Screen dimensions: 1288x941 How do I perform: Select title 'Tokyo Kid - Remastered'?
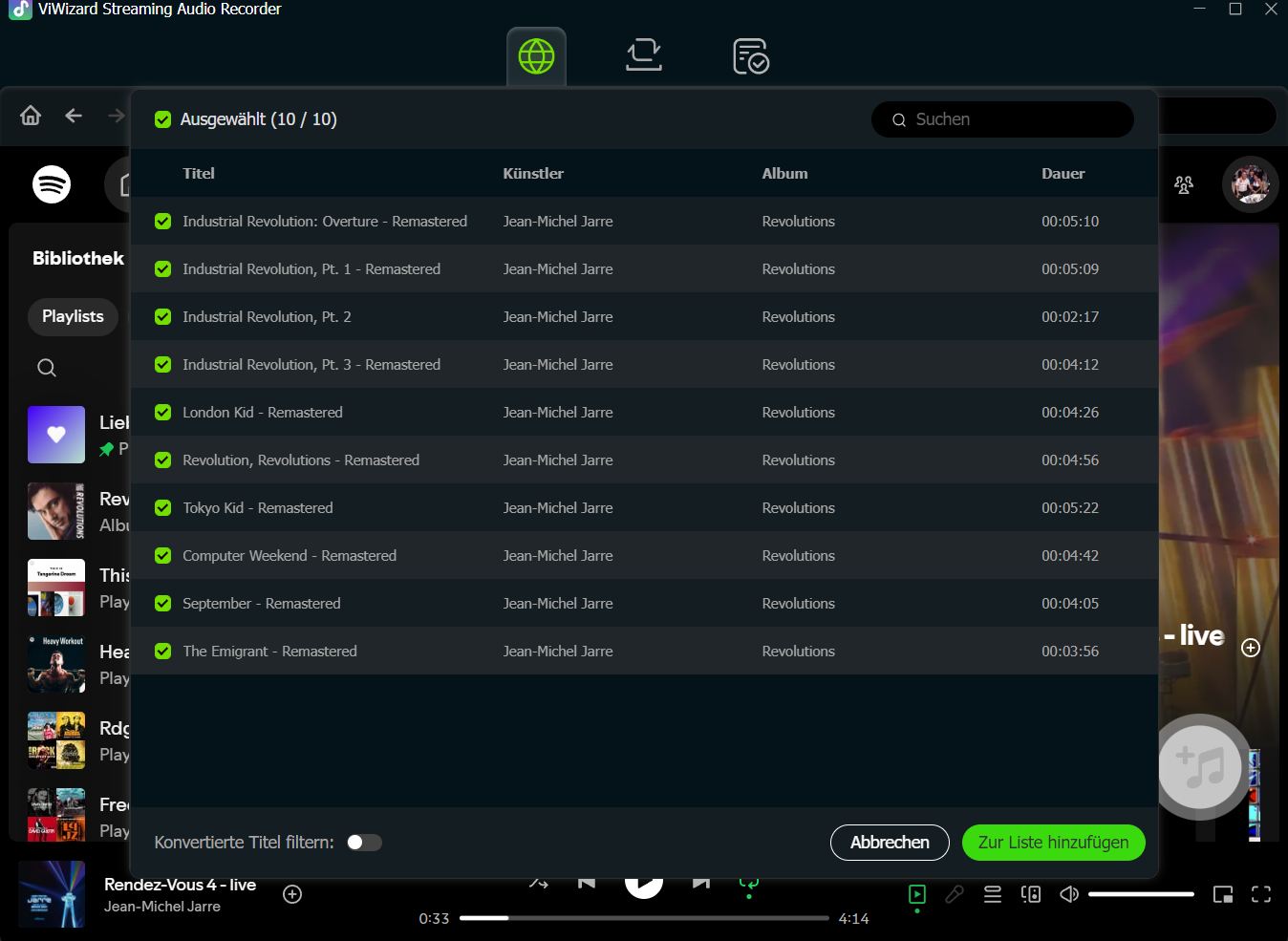coord(258,508)
